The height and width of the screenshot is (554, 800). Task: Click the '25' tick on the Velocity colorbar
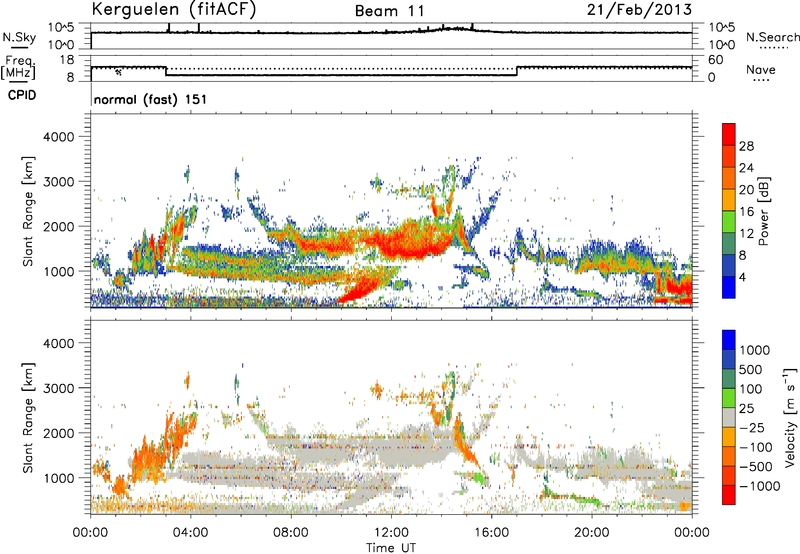pos(746,408)
